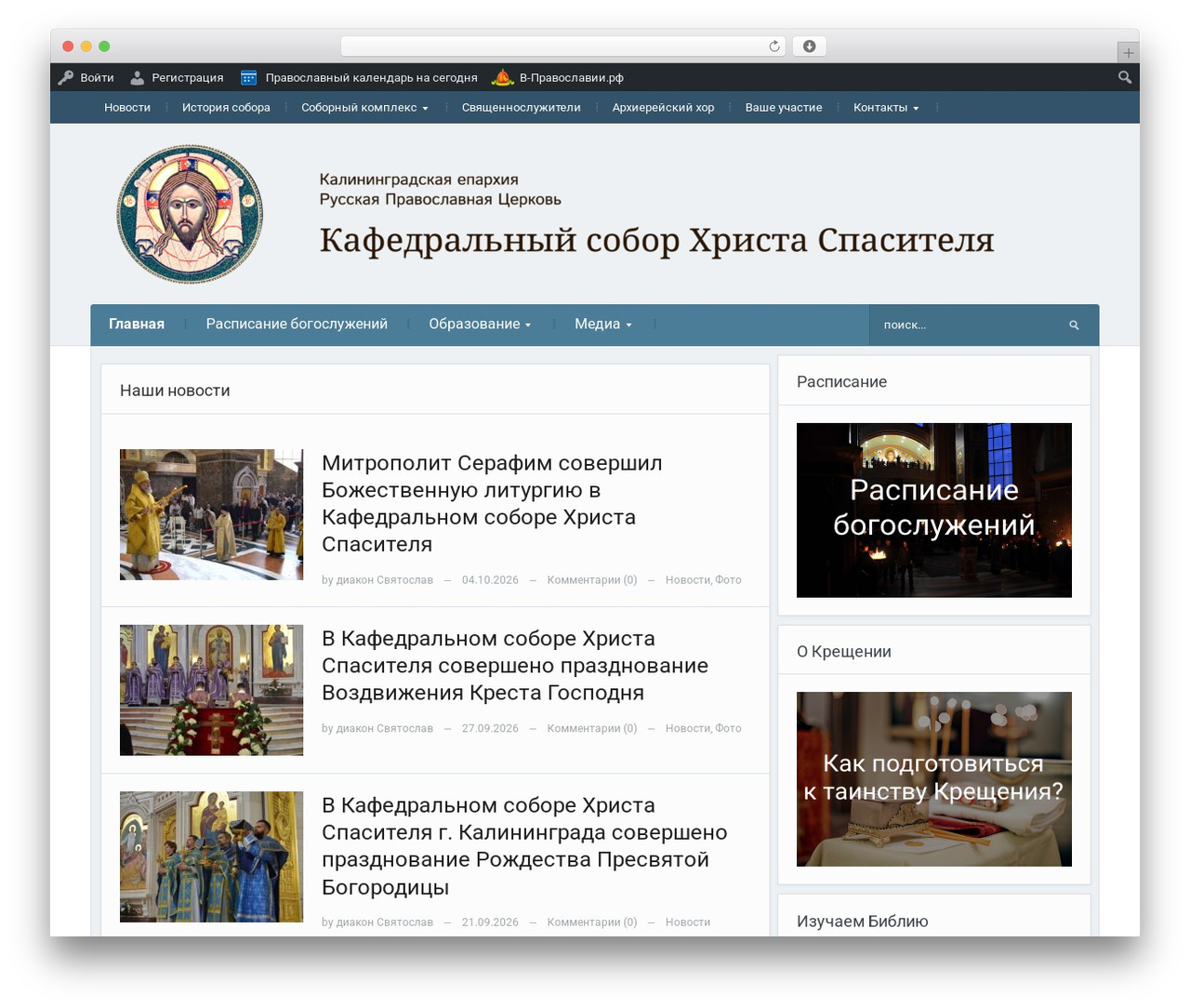Click Новости category of 21.09.2026 post

point(688,922)
